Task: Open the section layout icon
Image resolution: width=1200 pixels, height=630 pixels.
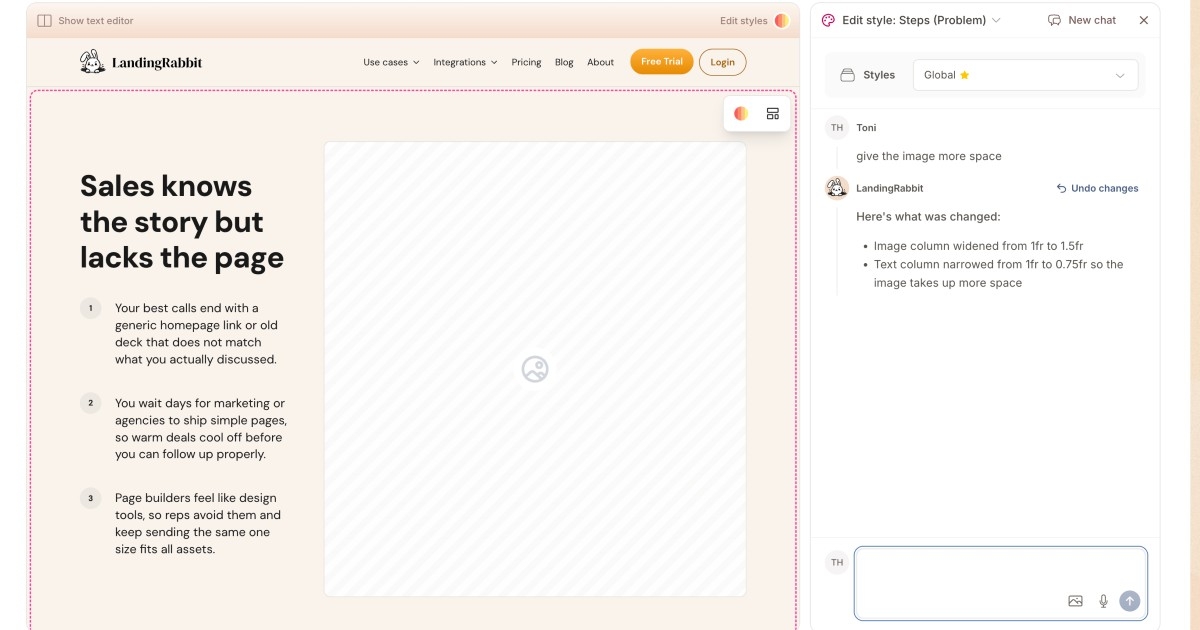Action: 773,114
